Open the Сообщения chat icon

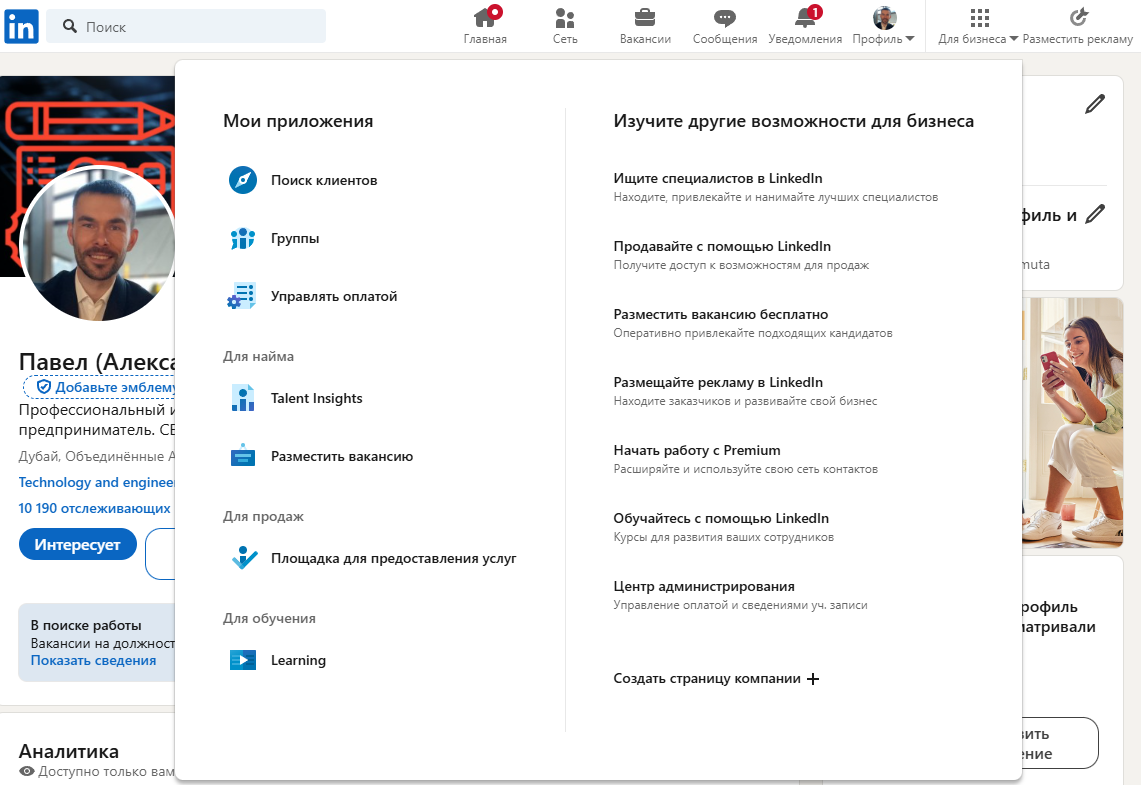[725, 17]
